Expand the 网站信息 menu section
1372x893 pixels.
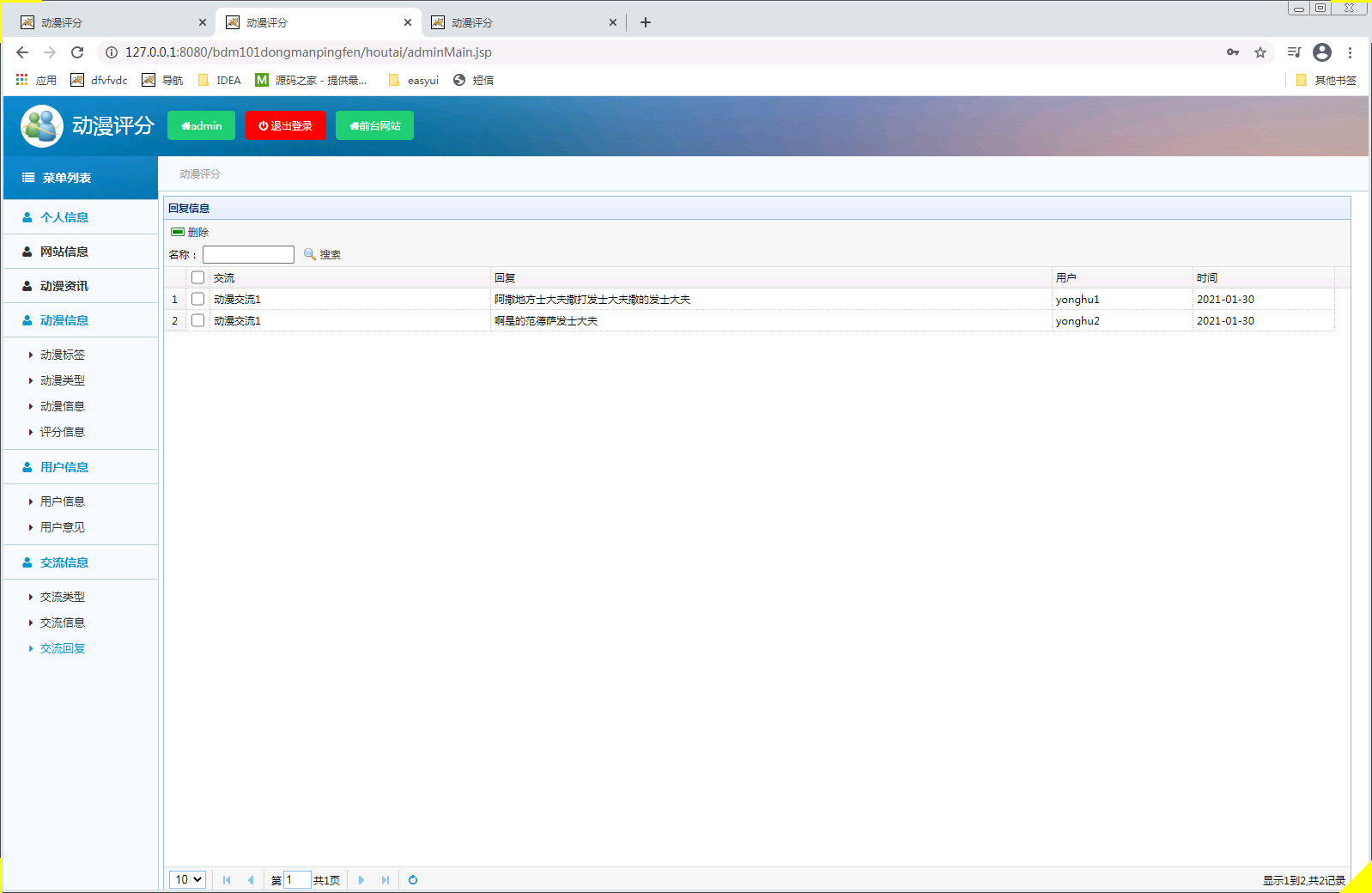(81, 252)
